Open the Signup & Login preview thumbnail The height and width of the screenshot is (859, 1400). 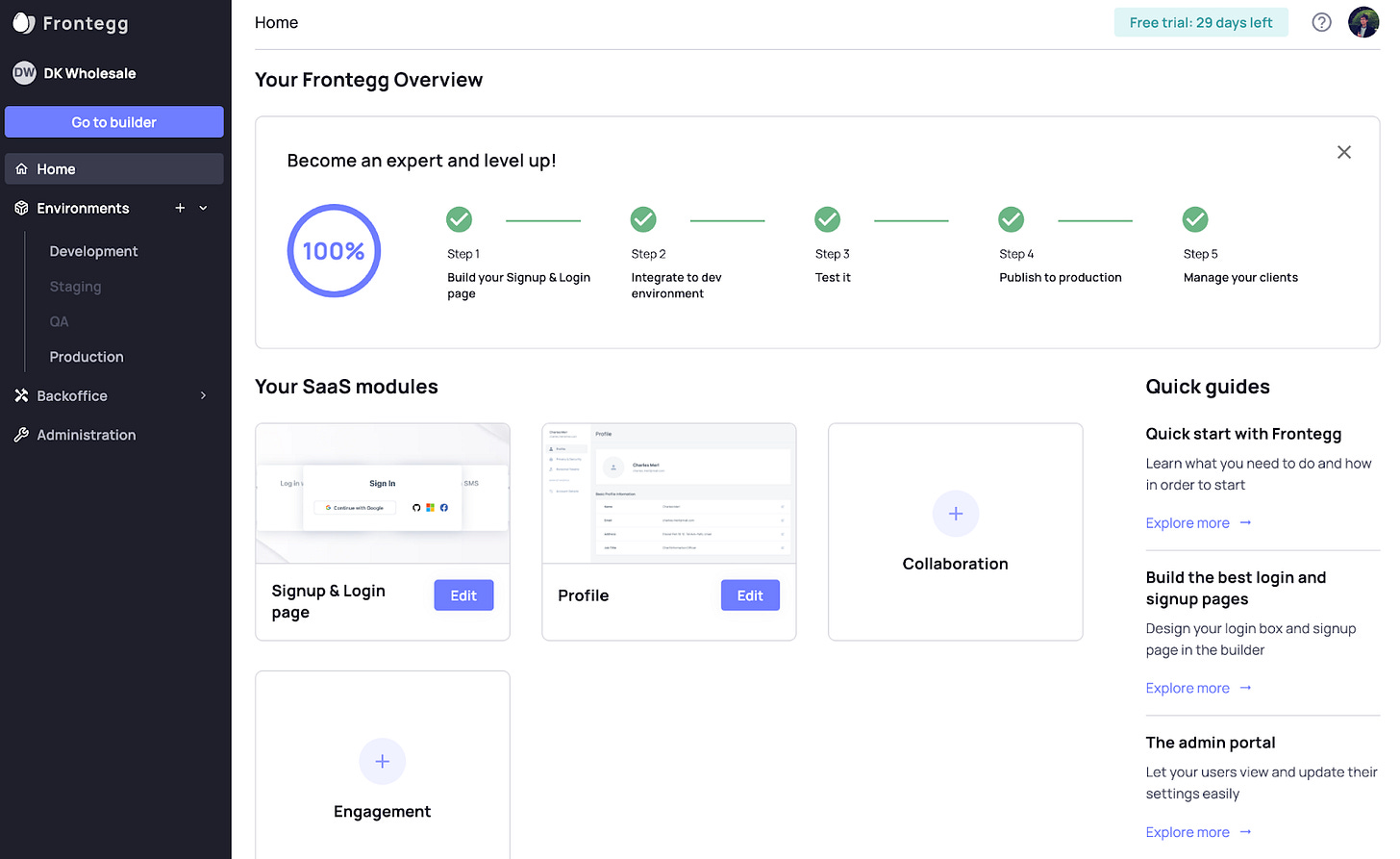[383, 493]
